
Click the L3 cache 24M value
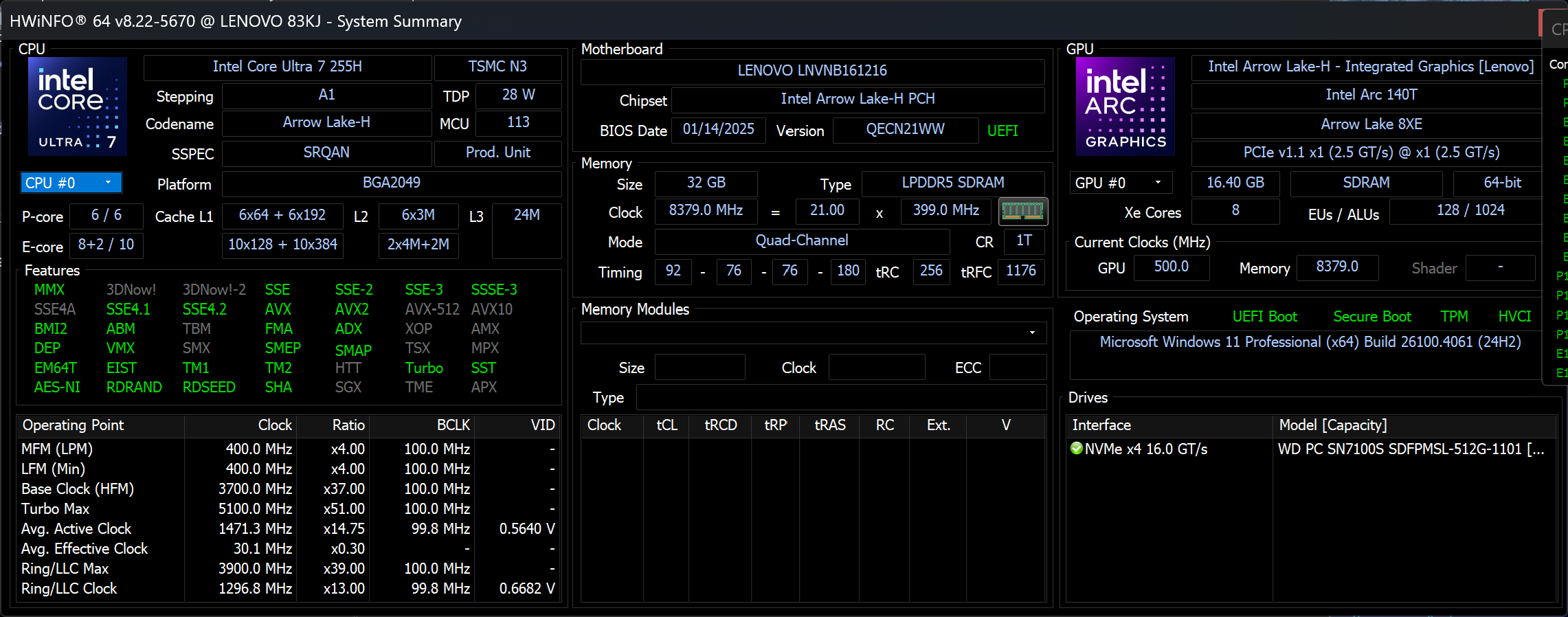[x=527, y=229]
